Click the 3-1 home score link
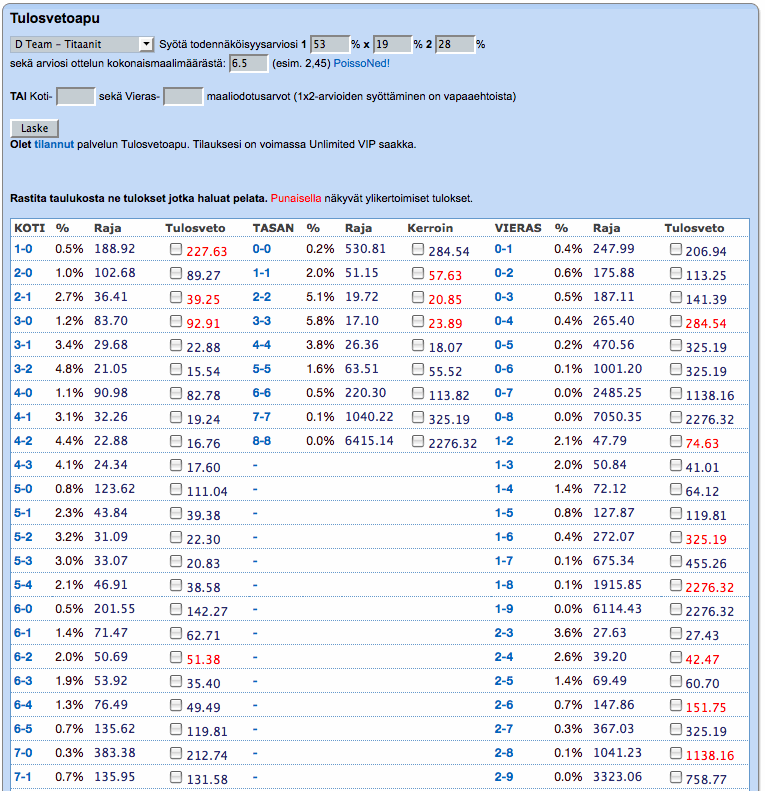This screenshot has width=765, height=791. tap(23, 345)
